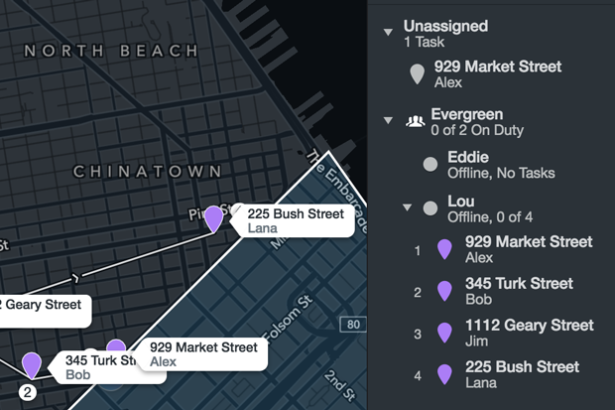The image size is (615, 410).
Task: Collapse the Evergreen team section
Action: pos(388,120)
